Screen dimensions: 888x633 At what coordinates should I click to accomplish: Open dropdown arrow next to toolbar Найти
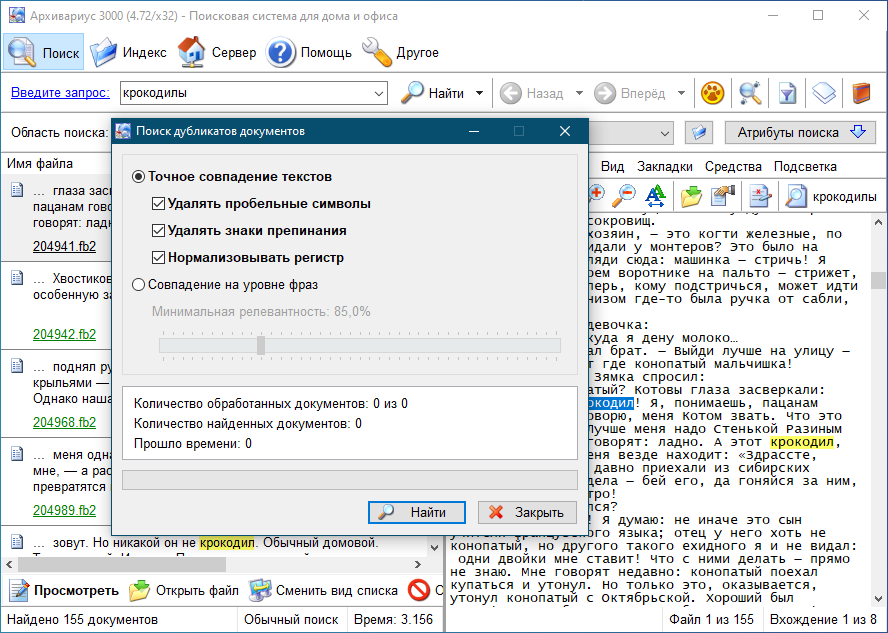479,94
